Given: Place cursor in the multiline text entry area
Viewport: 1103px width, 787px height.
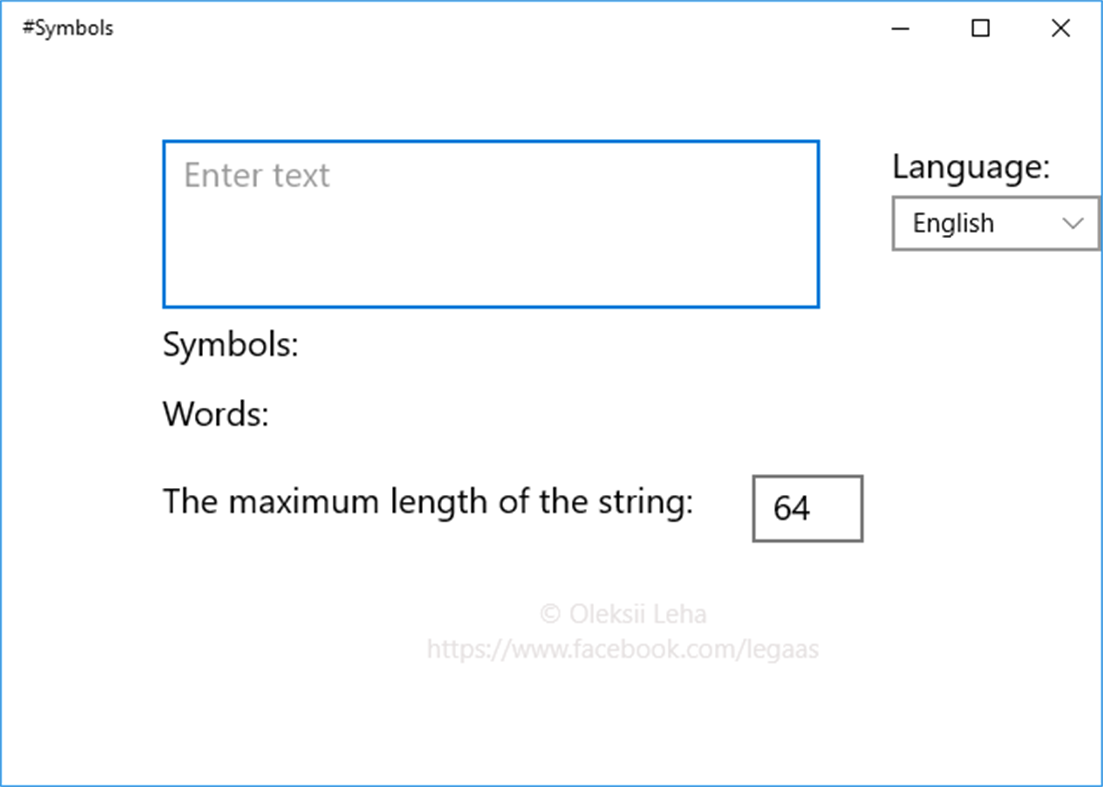Looking at the screenshot, I should 490,220.
